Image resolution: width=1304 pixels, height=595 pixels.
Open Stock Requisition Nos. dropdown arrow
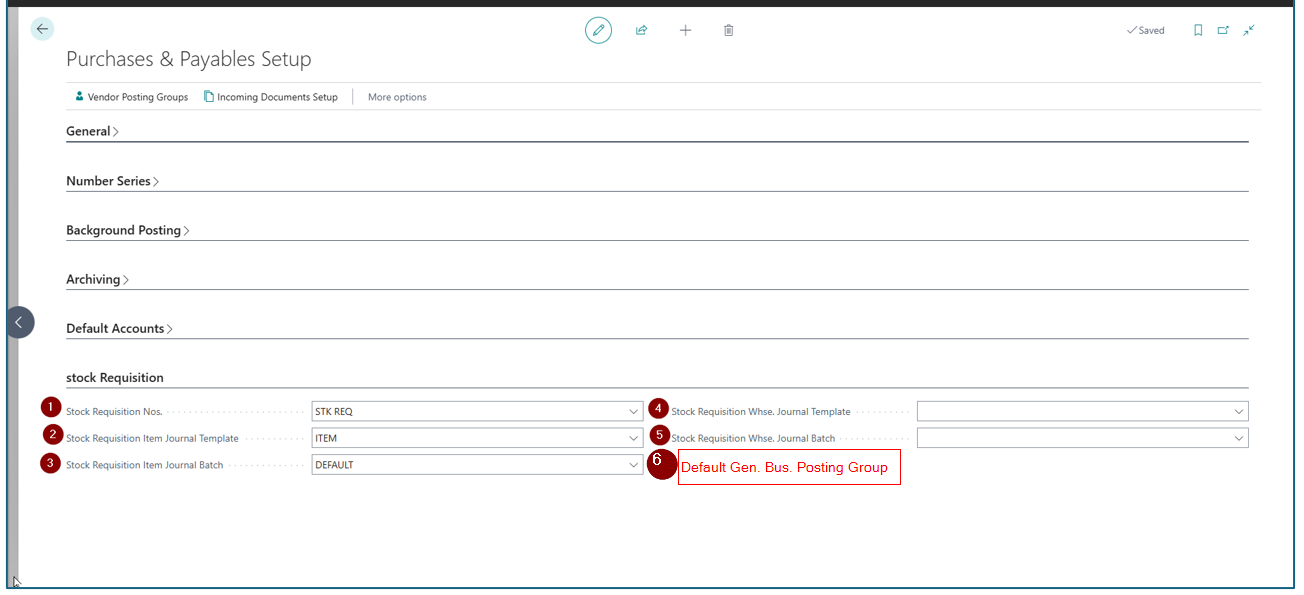pos(634,411)
